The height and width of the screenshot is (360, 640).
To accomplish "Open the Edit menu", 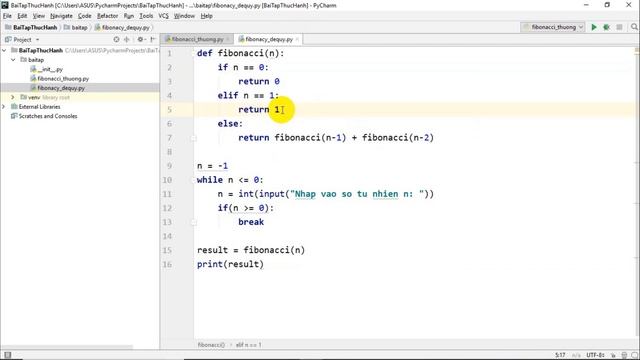I will 22,16.
